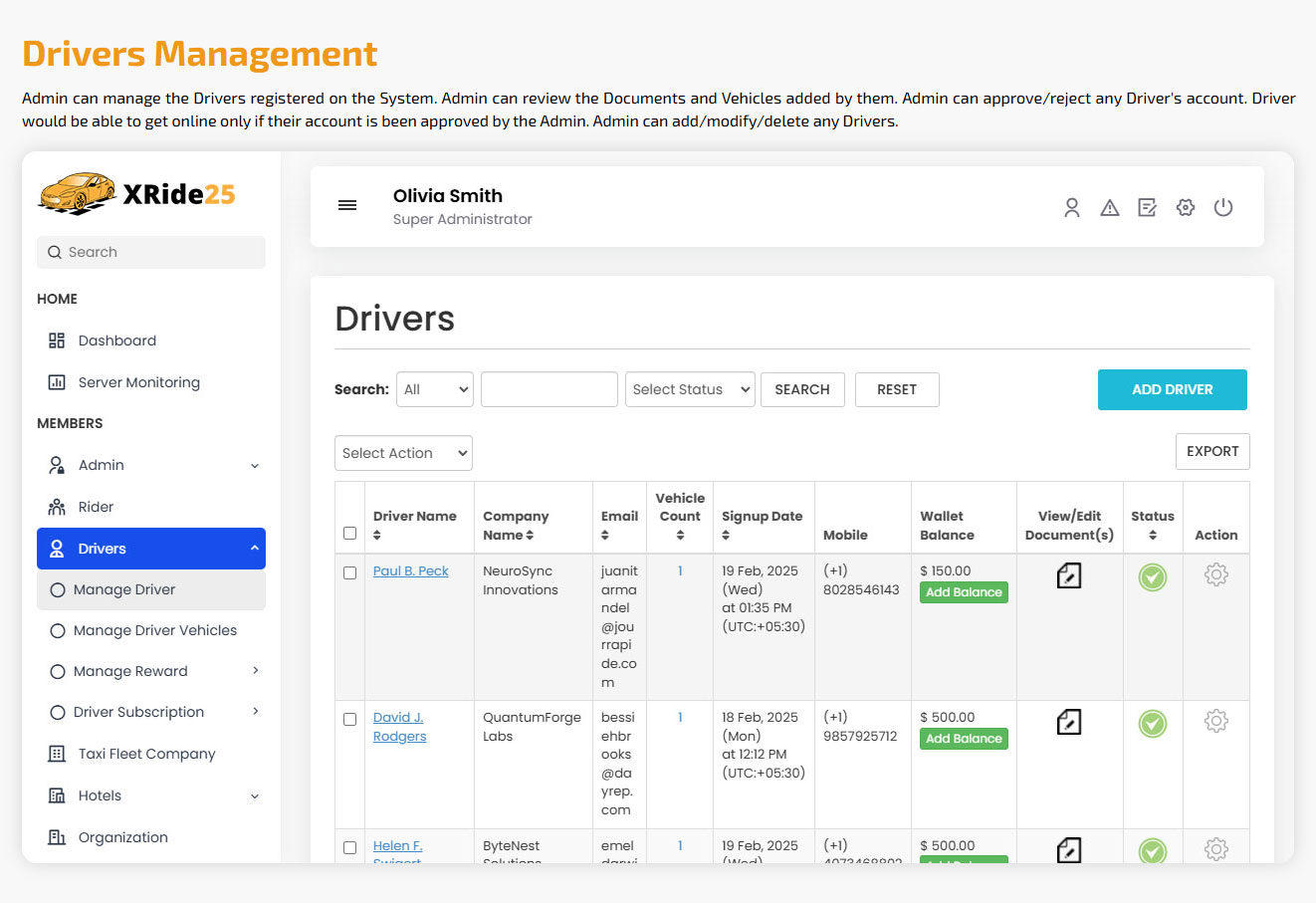Click the ADD DRIVER button
Screen dimensions: 1316x903
point(1173,389)
